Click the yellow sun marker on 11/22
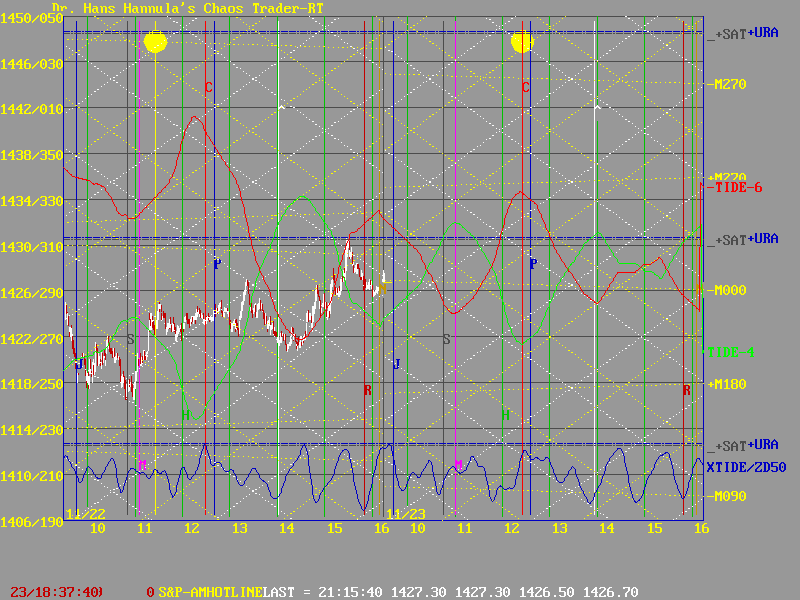Viewport: 800px width, 600px height. [x=155, y=42]
